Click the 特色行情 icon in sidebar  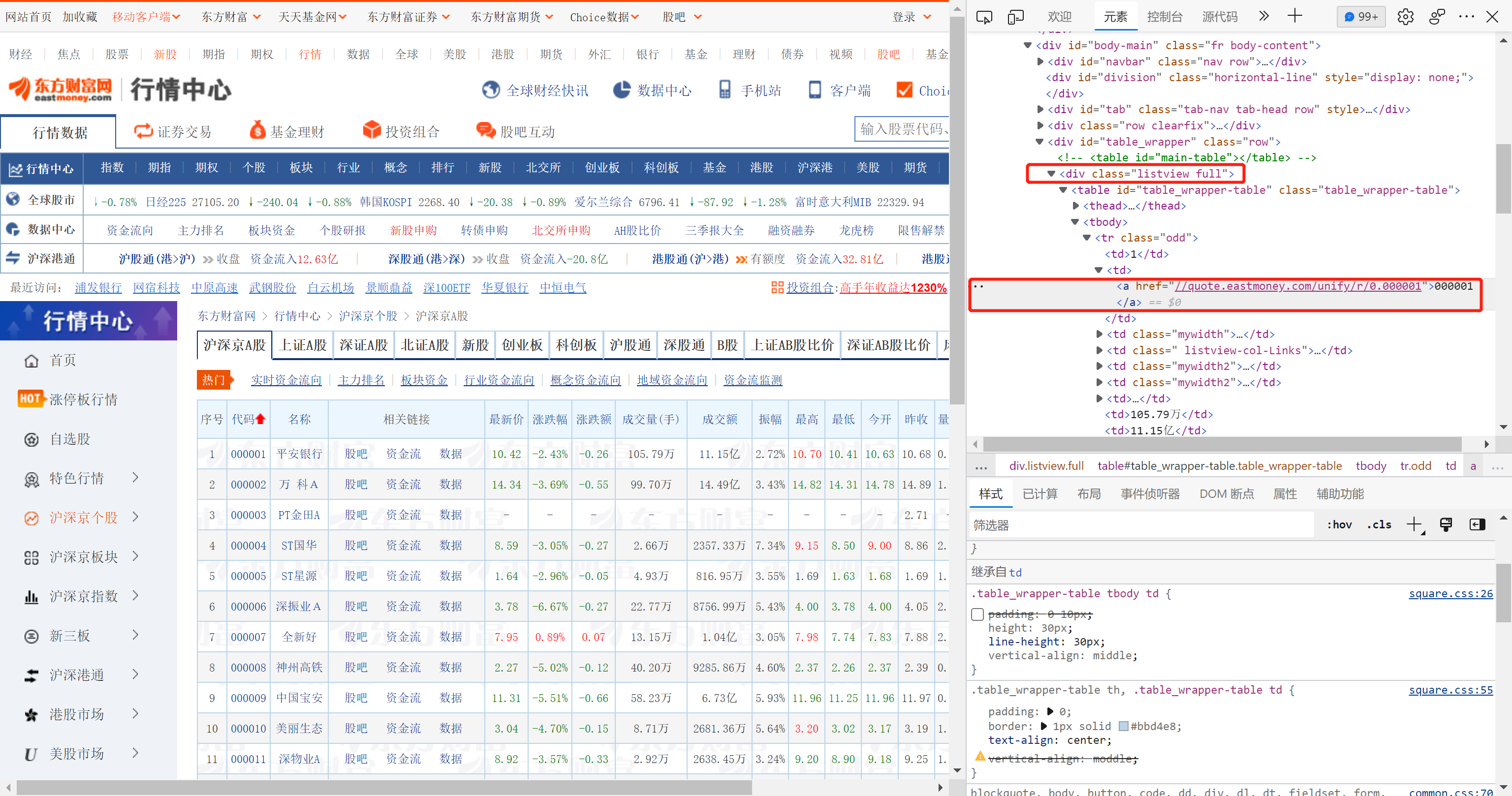click(31, 479)
